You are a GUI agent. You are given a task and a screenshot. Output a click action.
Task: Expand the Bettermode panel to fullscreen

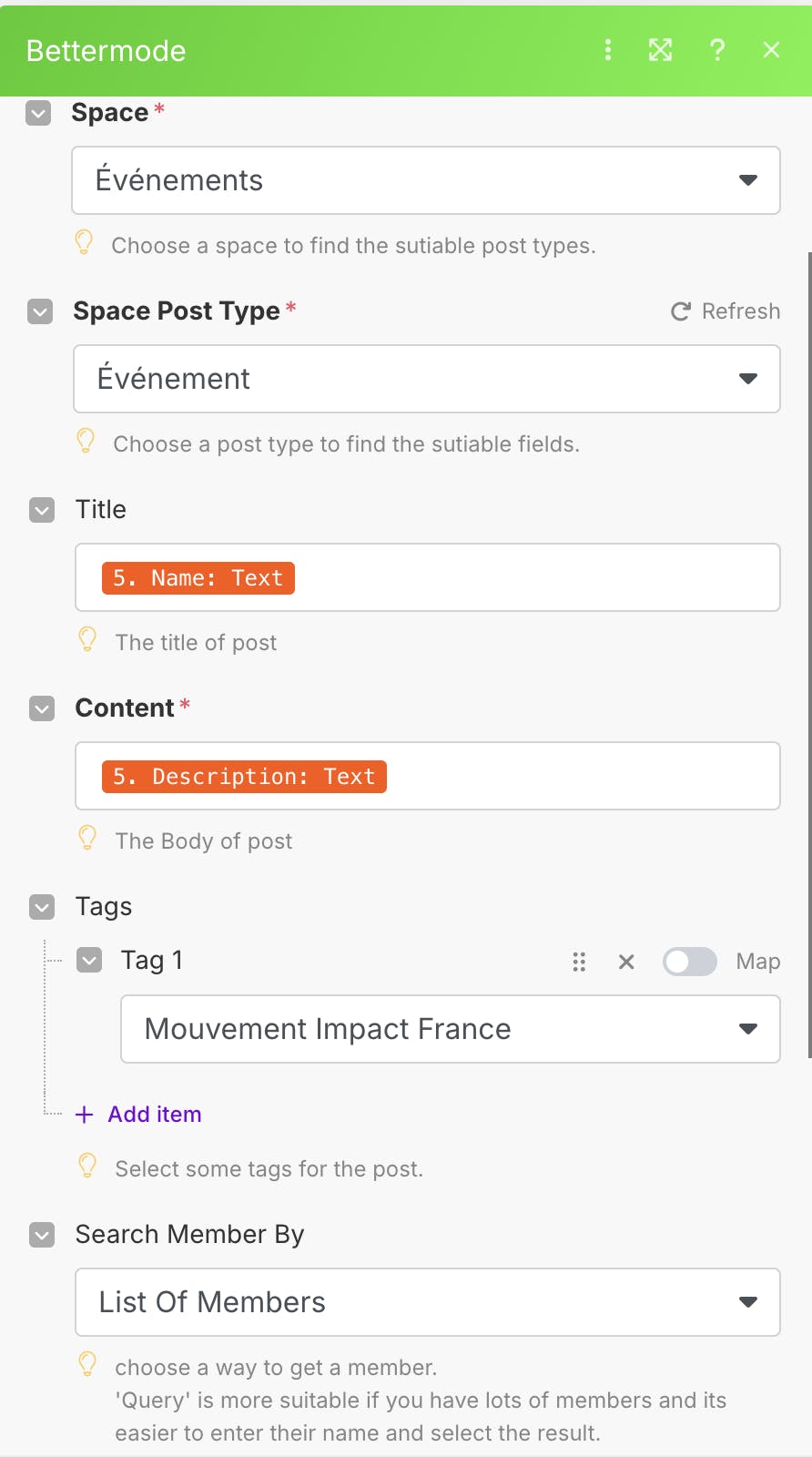tap(660, 50)
